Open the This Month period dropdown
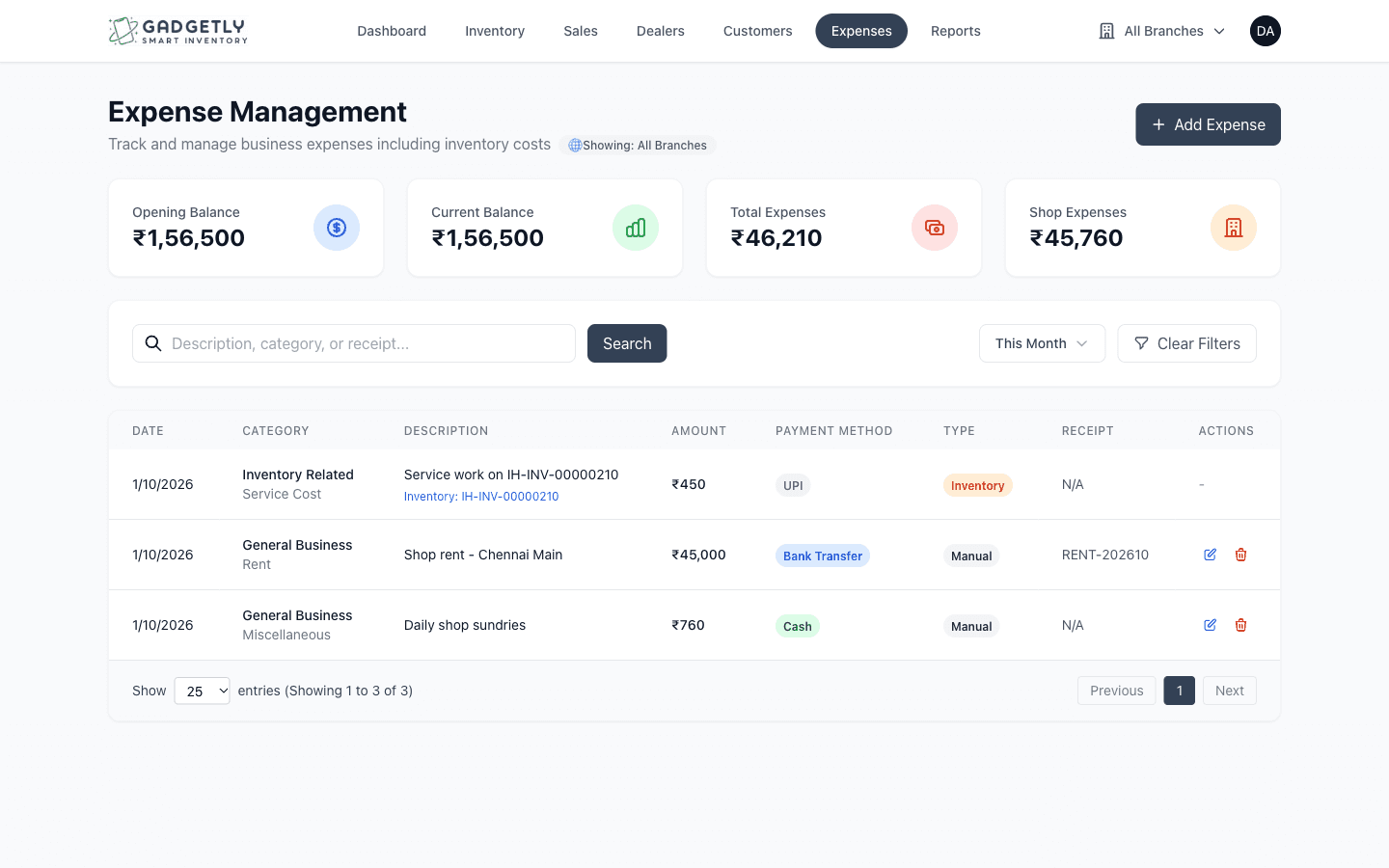This screenshot has width=1389, height=868. coord(1042,343)
